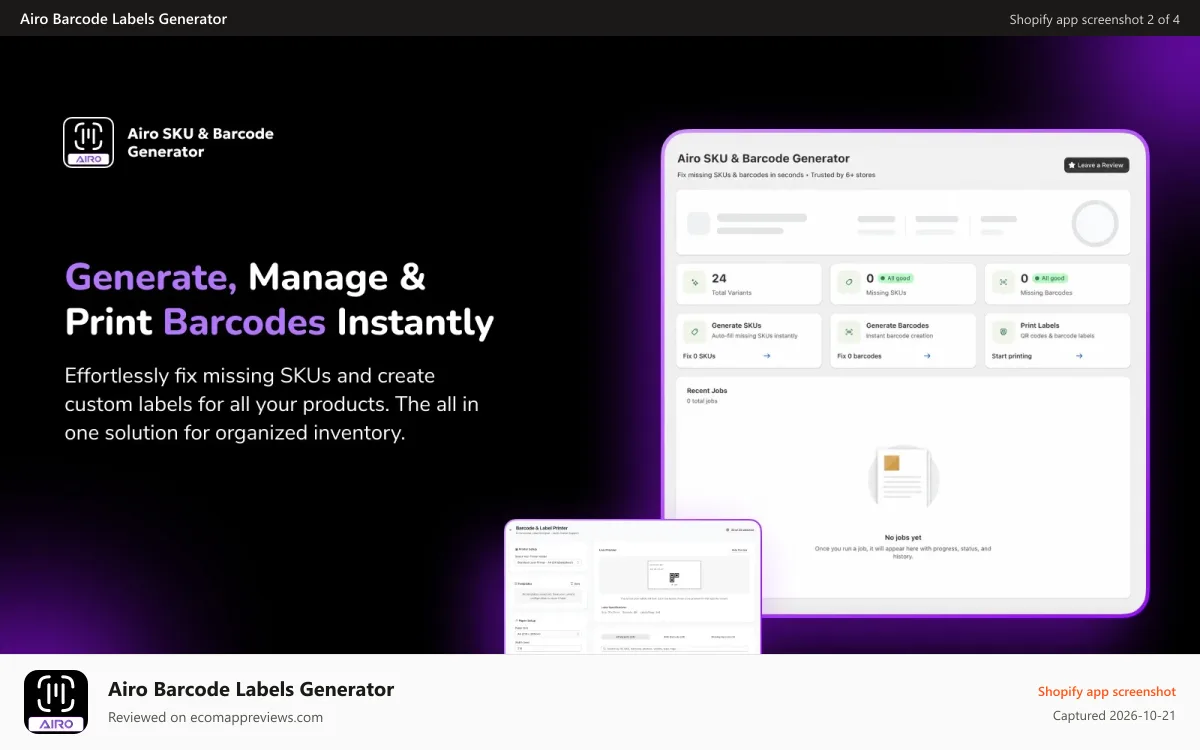Screen dimensions: 1200x750
Task: Click the Captured 2026-10-21 date text
Action: tap(1114, 715)
